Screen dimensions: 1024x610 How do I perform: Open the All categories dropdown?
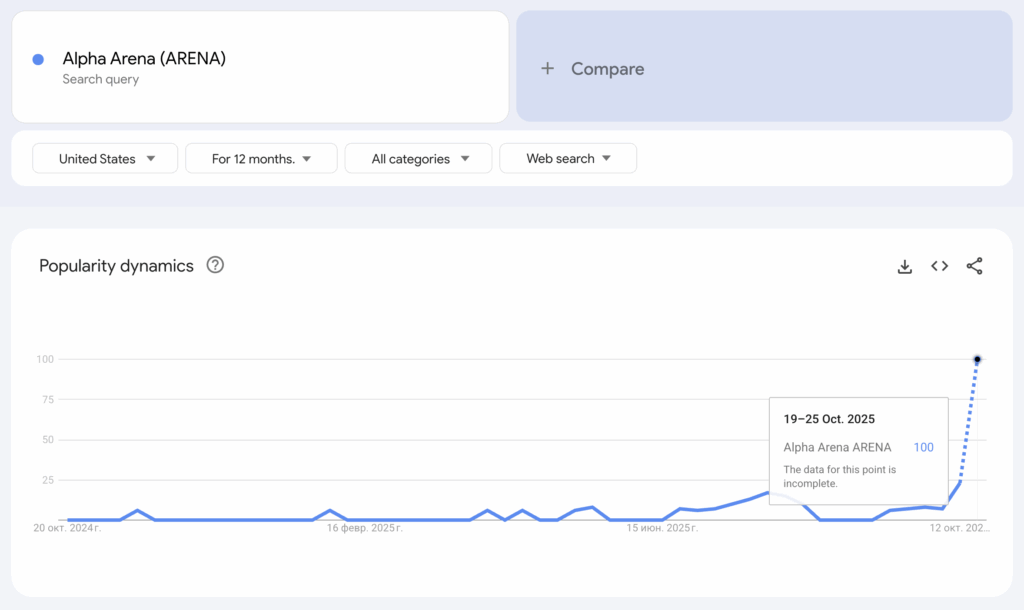418,158
